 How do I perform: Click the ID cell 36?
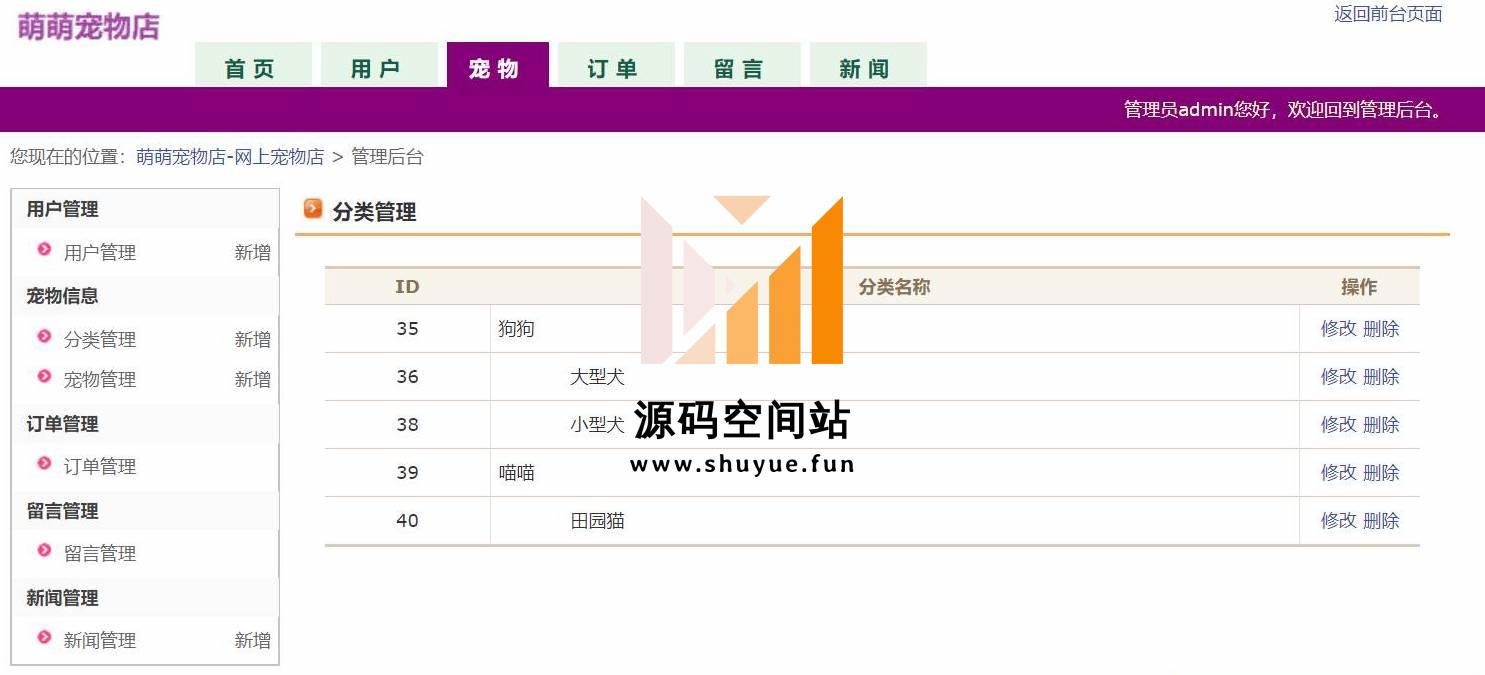coord(407,377)
